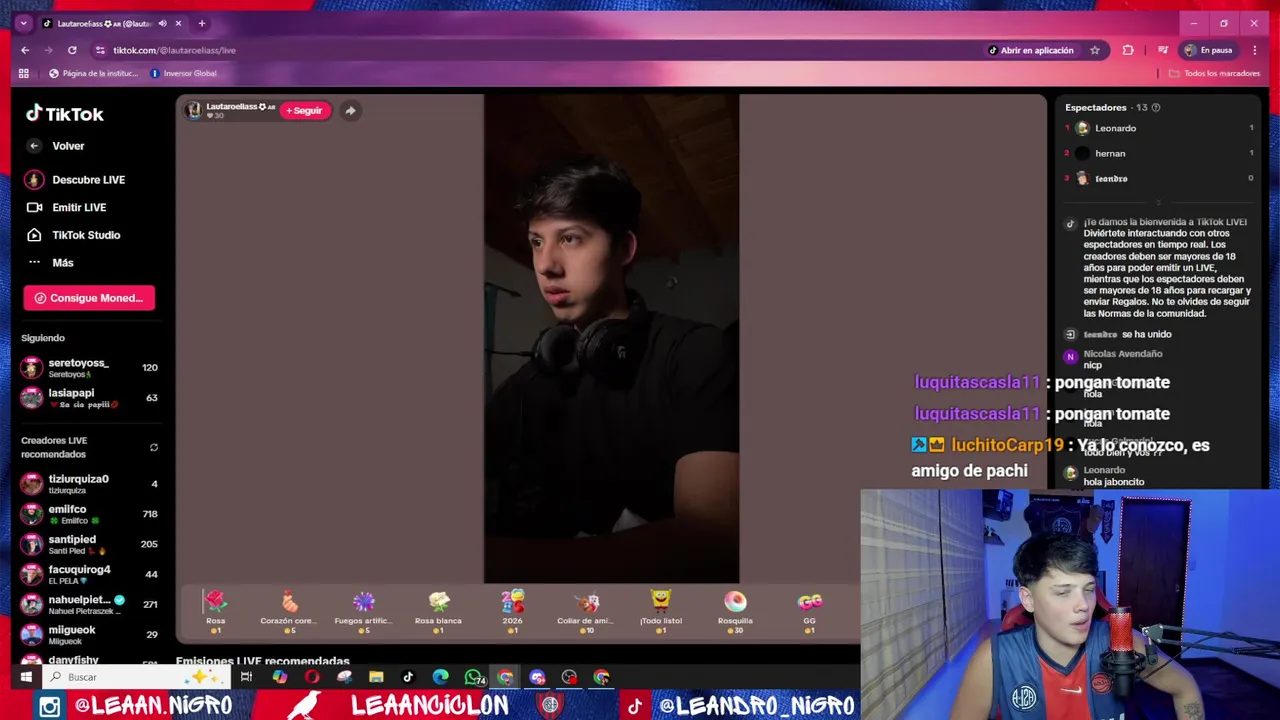1280x720 pixels.
Task: Click Nicolas Avendaño chat username
Action: click(1123, 354)
